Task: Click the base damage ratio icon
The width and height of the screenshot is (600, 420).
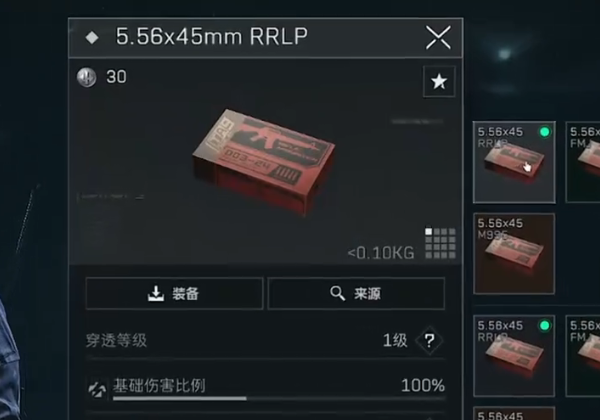Action: [97, 388]
